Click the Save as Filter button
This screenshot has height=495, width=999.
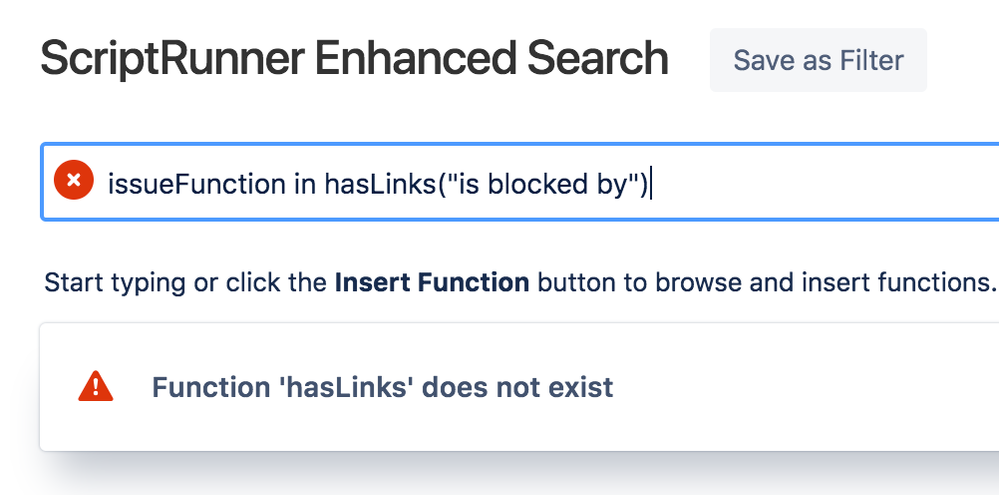[x=818, y=60]
